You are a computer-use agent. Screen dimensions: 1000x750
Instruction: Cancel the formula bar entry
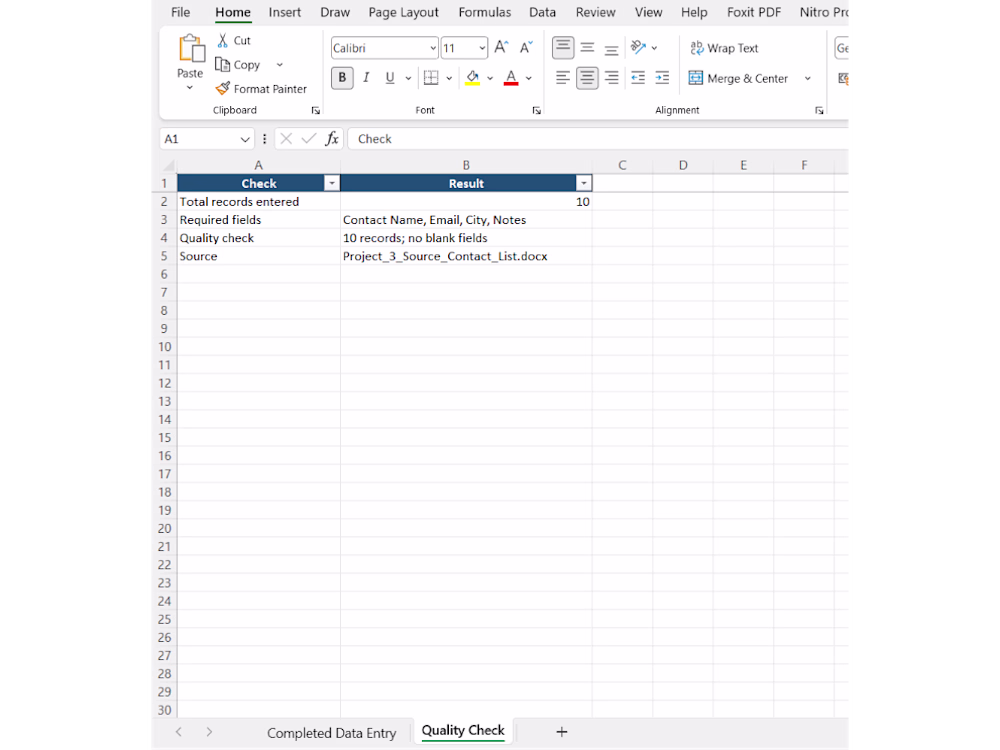[x=286, y=138]
